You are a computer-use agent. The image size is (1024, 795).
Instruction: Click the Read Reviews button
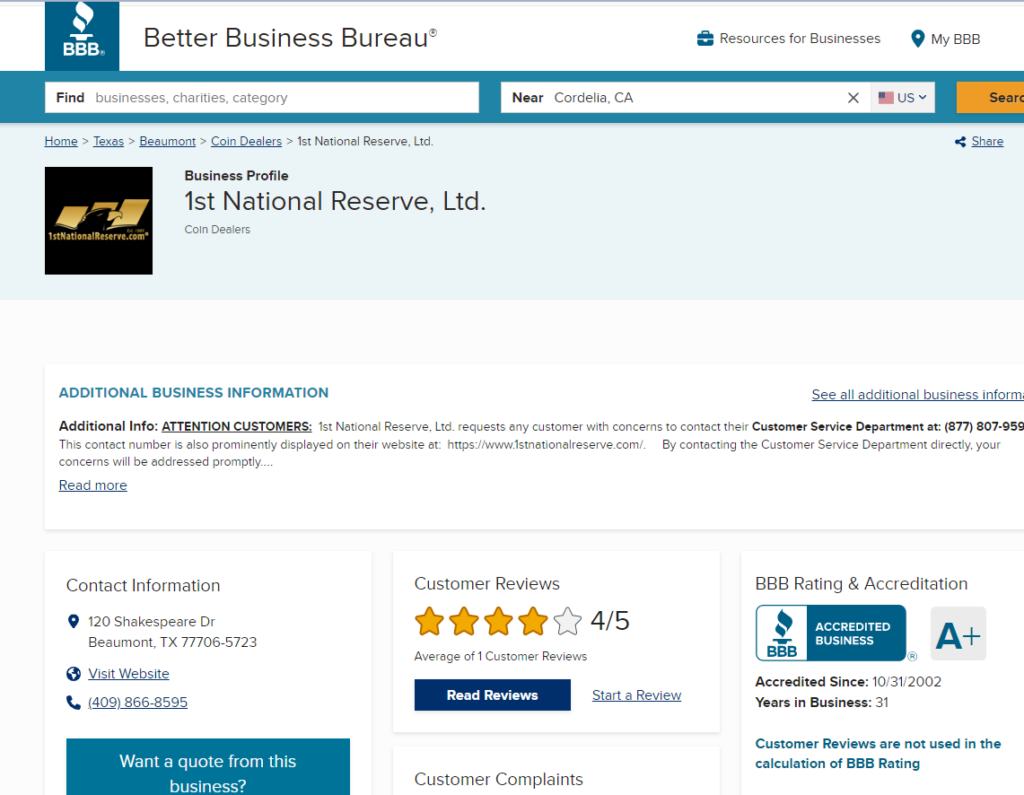tap(492, 695)
